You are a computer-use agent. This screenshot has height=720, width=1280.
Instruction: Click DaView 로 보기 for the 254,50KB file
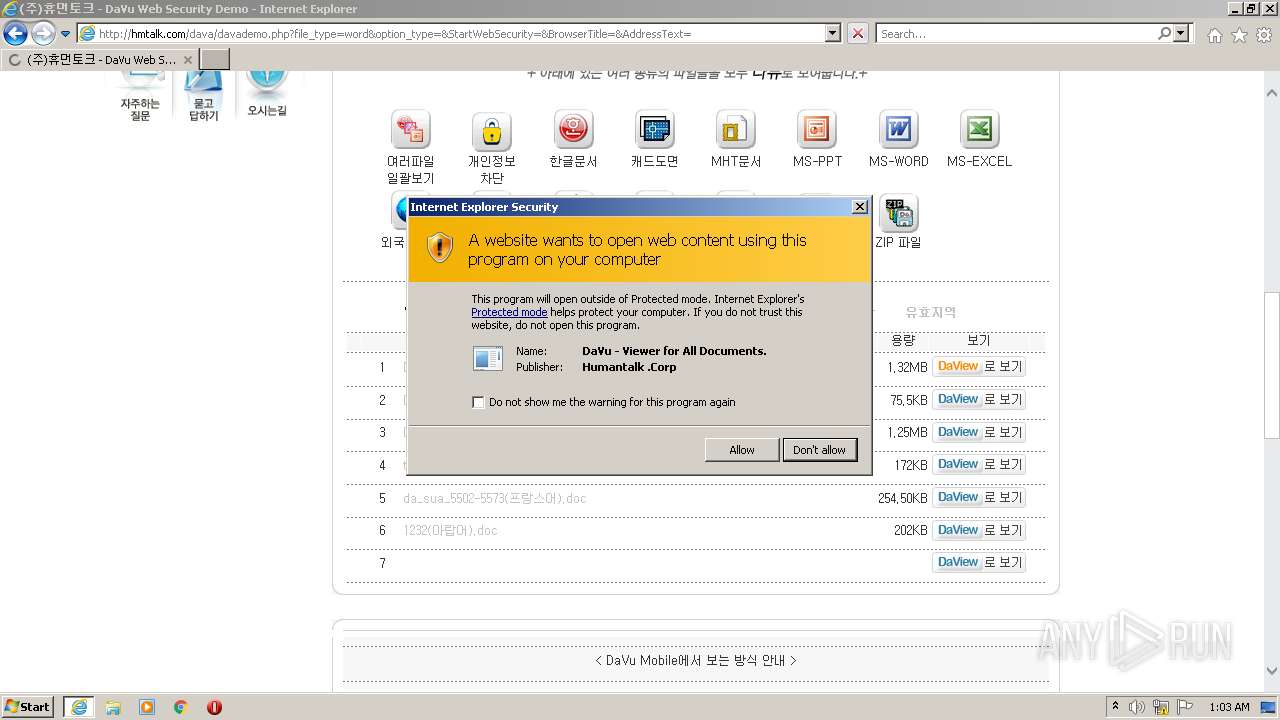[x=979, y=498]
